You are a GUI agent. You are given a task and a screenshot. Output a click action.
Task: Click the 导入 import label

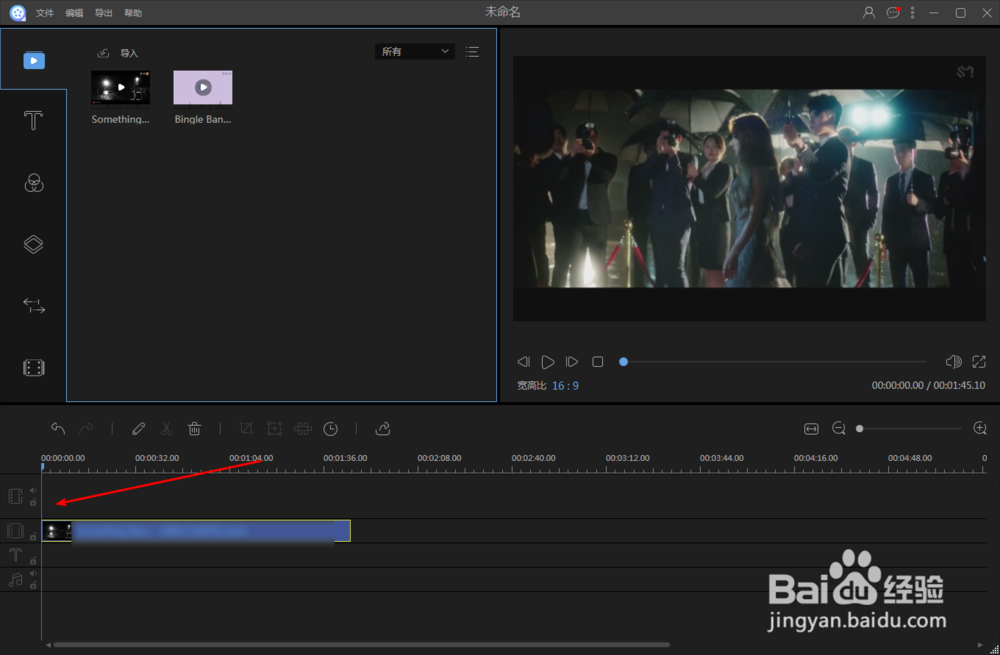tap(129, 53)
